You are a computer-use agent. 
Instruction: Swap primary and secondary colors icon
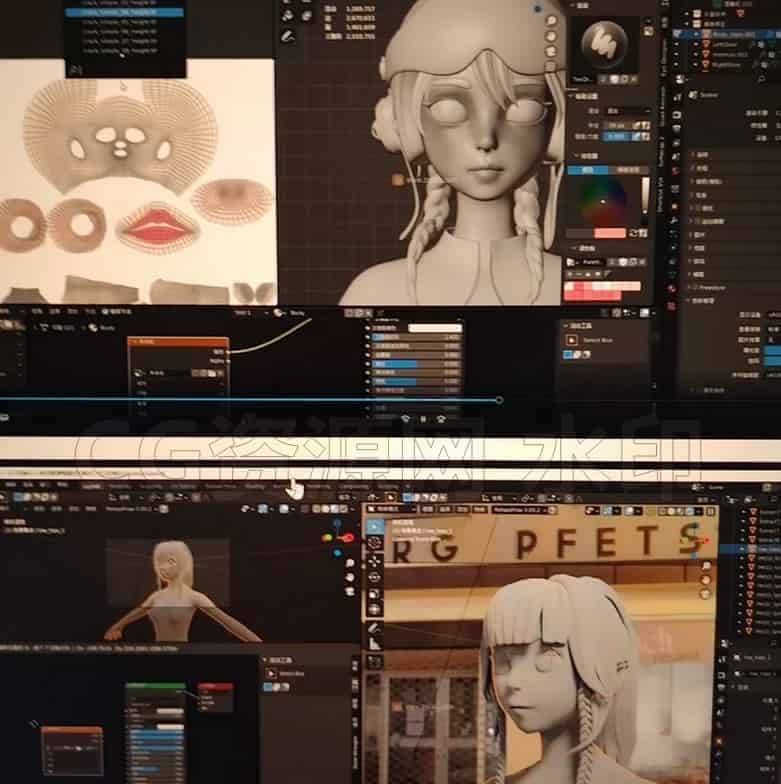634,233
